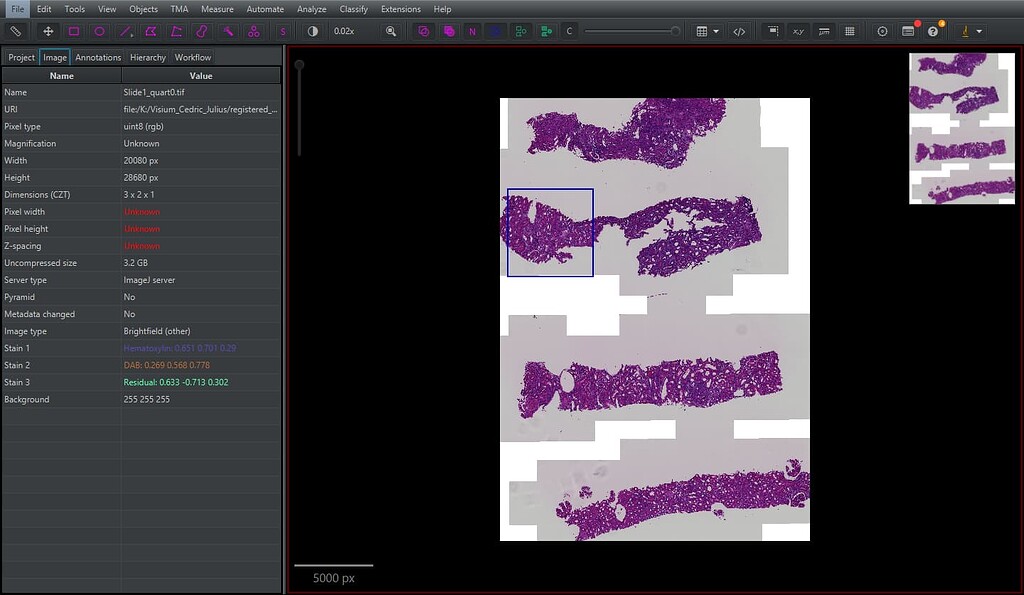This screenshot has height=595, width=1024.
Task: Select the Ellipse annotation tool
Action: click(100, 31)
